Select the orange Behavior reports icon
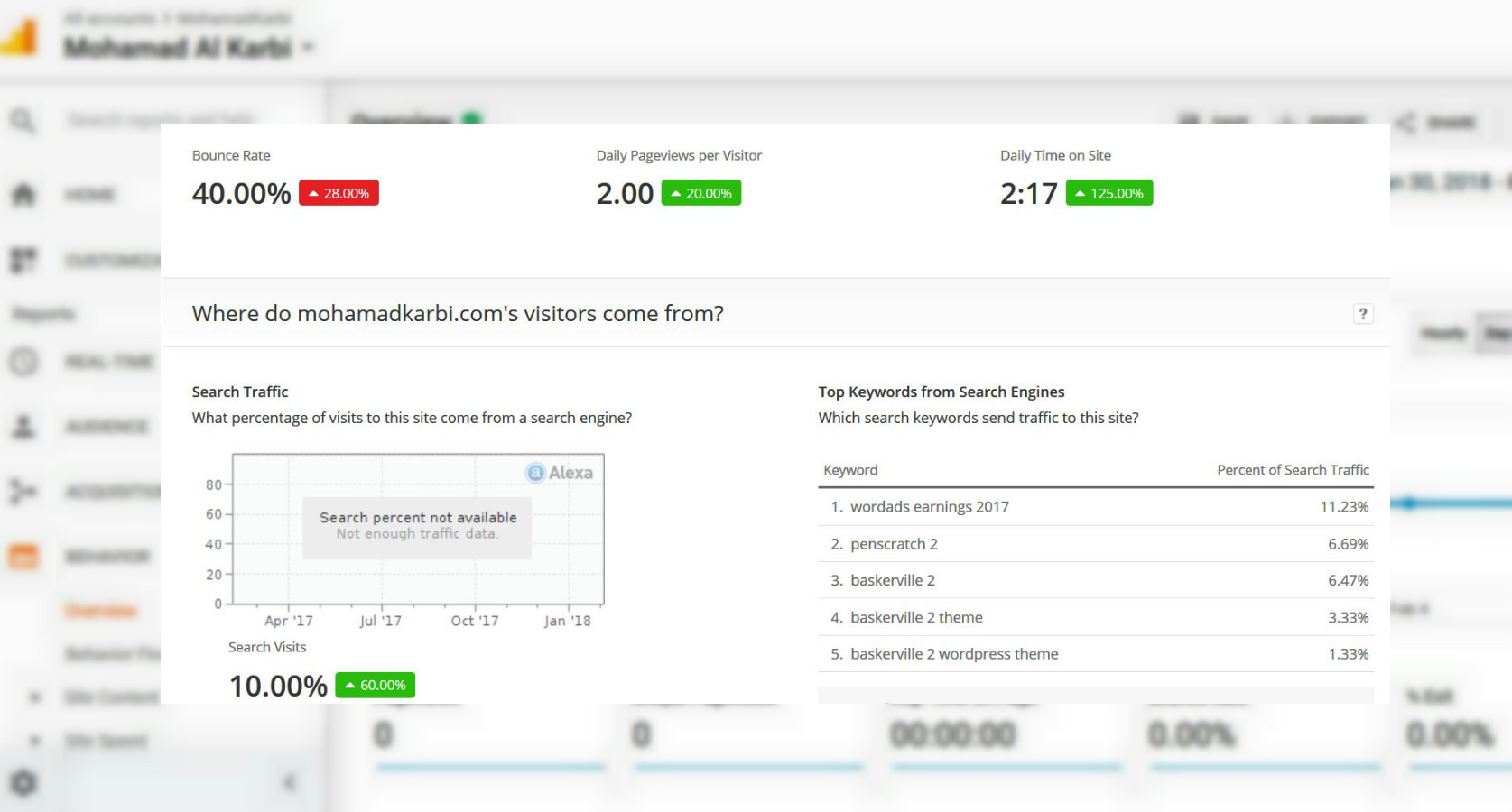This screenshot has height=812, width=1512. (23, 557)
